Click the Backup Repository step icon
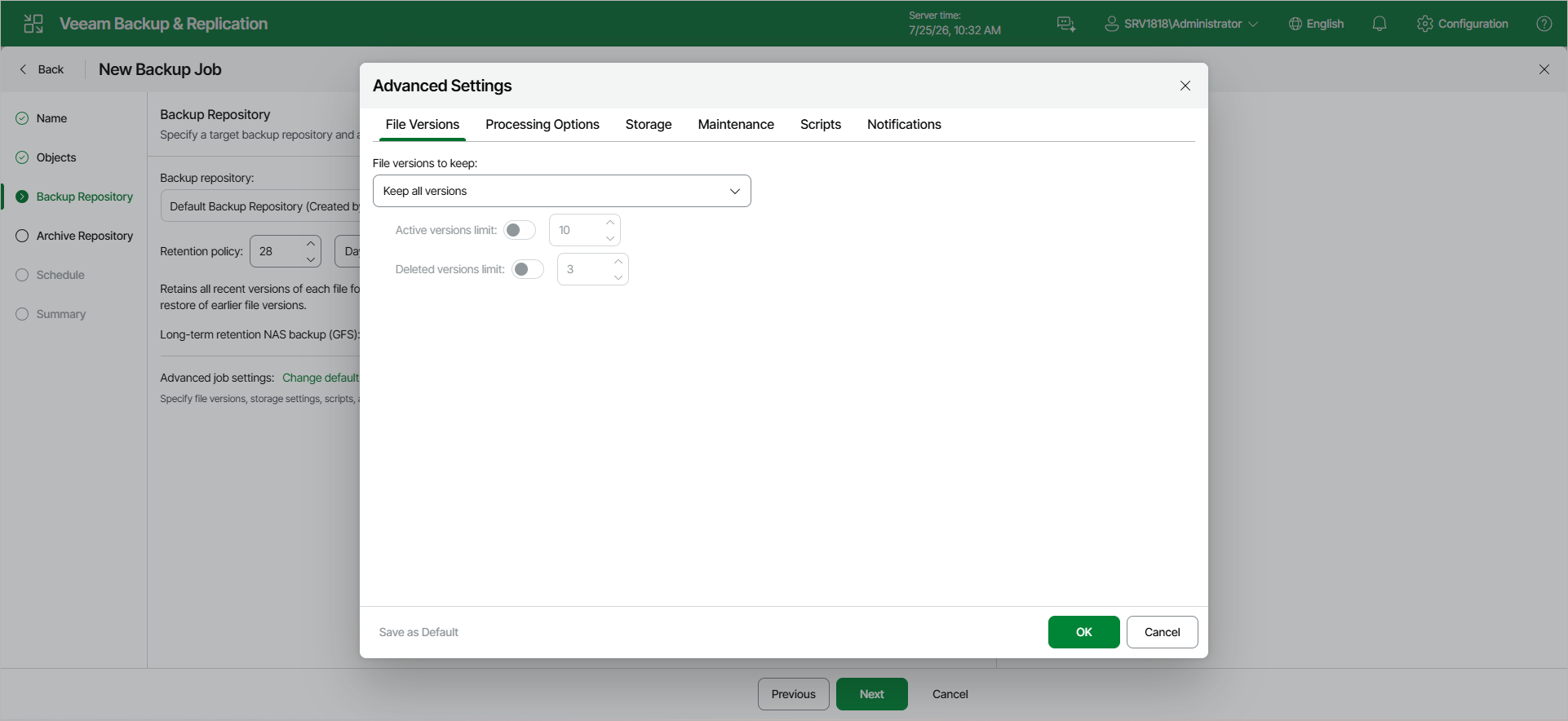 tap(22, 197)
